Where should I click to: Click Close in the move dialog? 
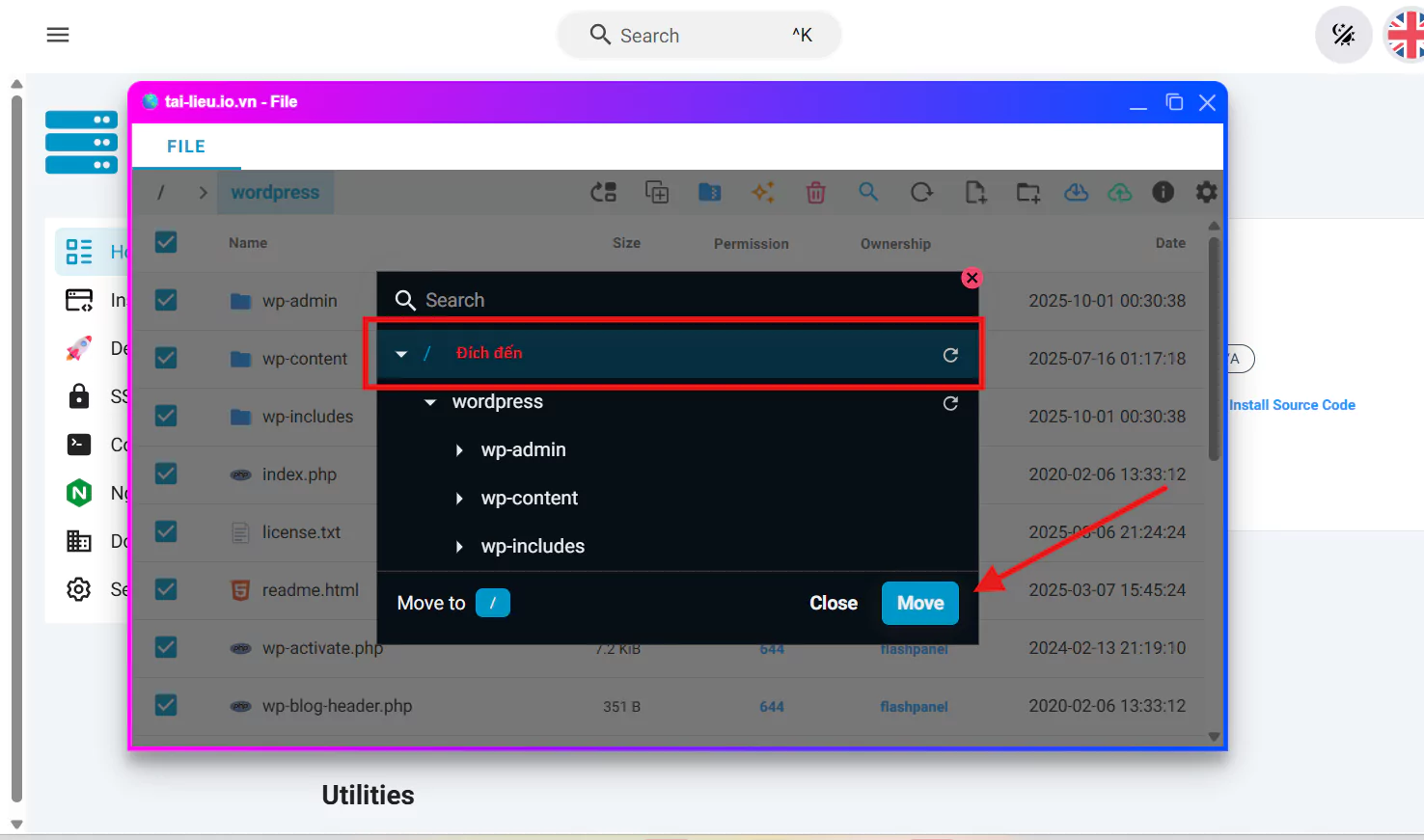click(x=833, y=603)
